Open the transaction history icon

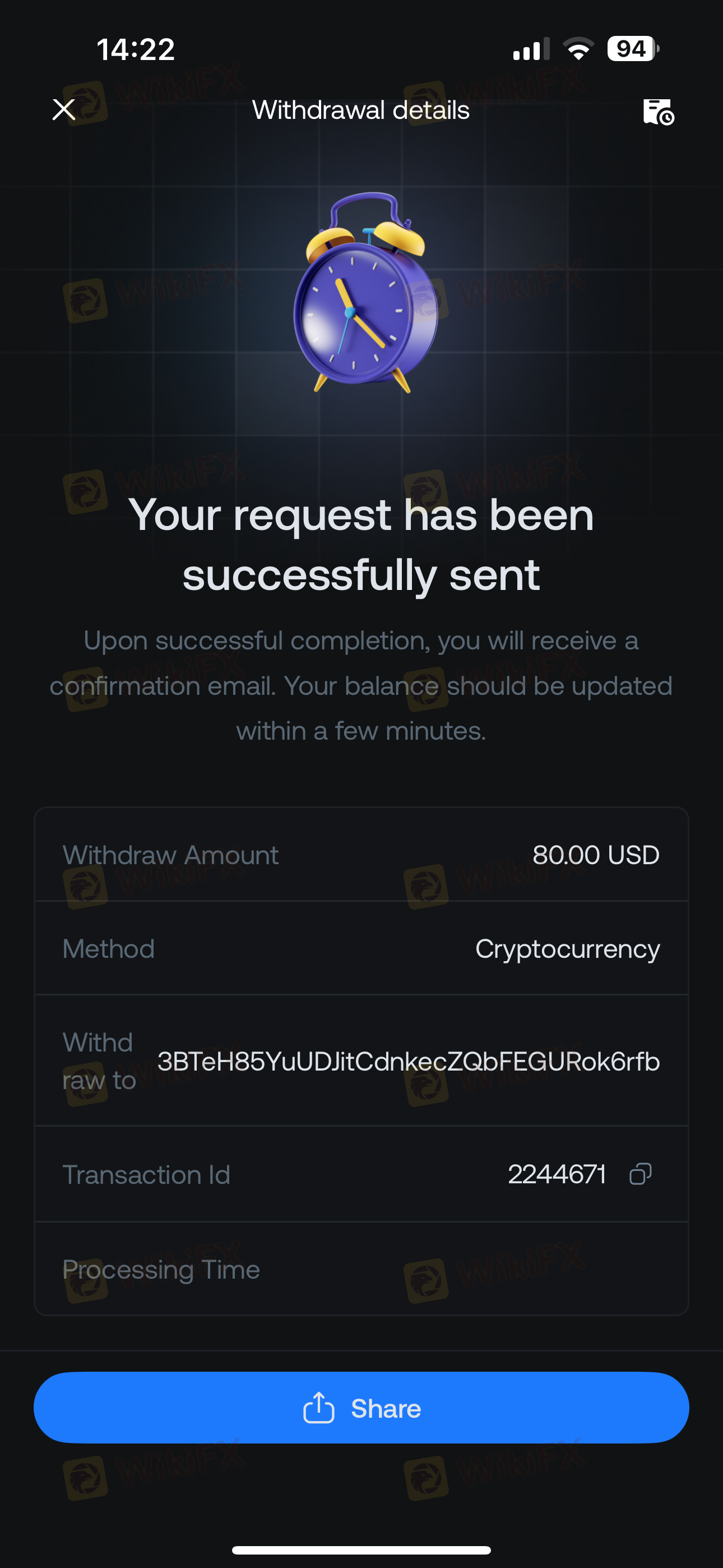pyautogui.click(x=658, y=112)
